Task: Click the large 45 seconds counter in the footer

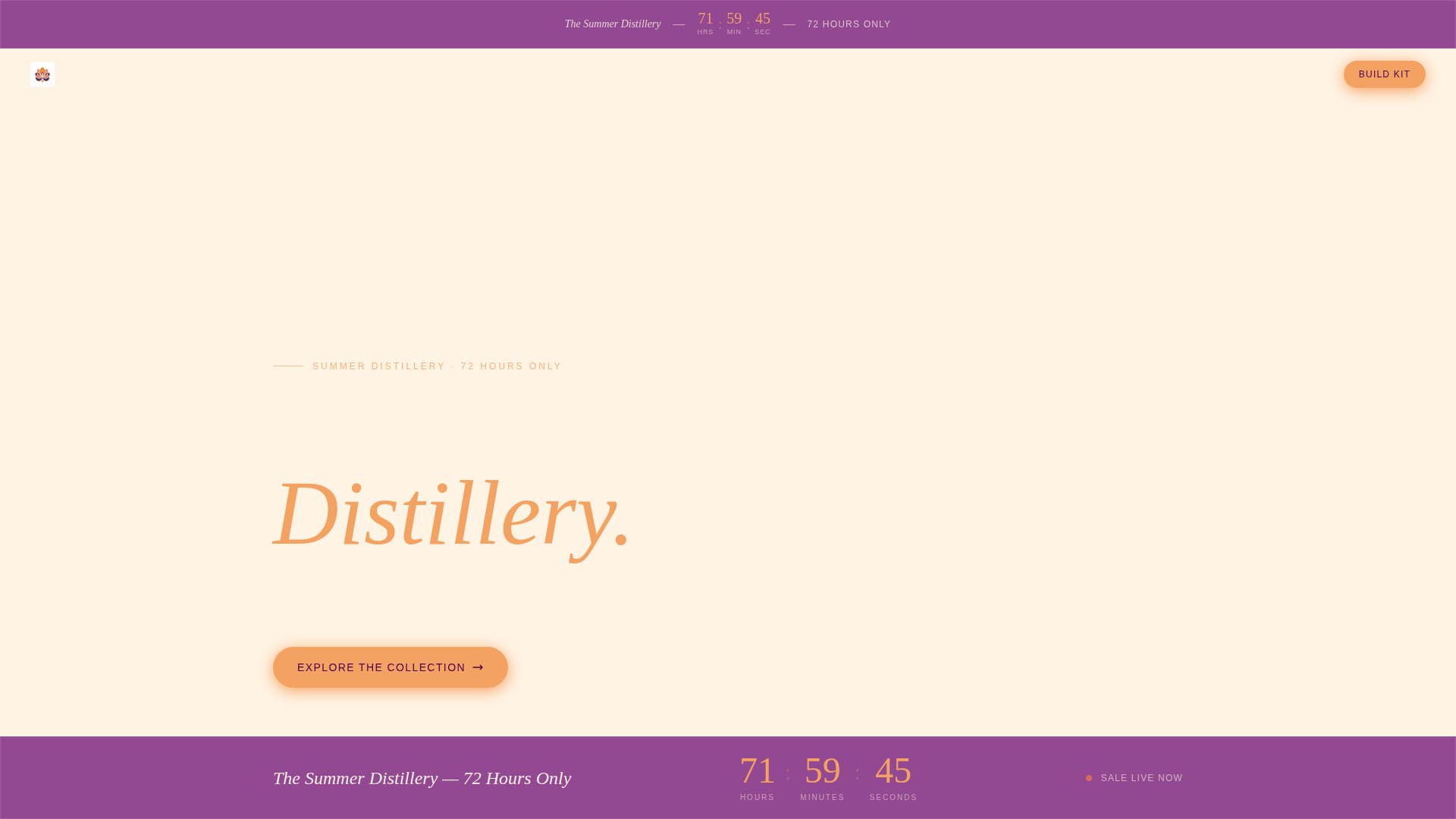Action: pos(893,770)
